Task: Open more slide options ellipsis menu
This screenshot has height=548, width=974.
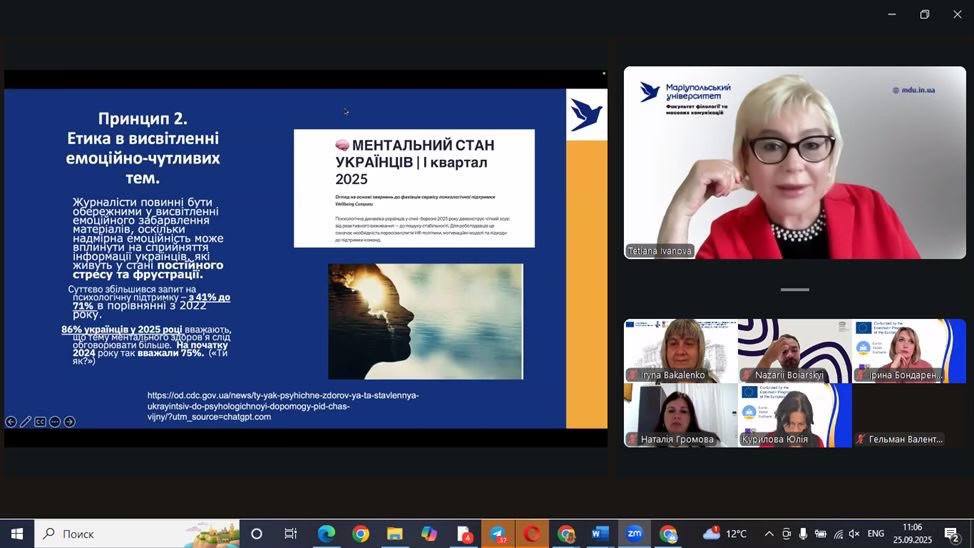Action: pos(55,422)
